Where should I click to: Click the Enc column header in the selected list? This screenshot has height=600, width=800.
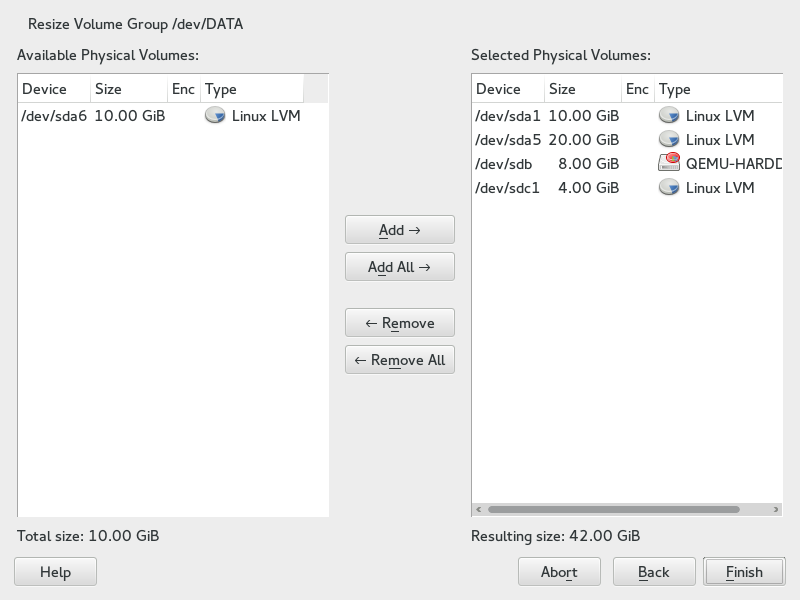pyautogui.click(x=637, y=89)
